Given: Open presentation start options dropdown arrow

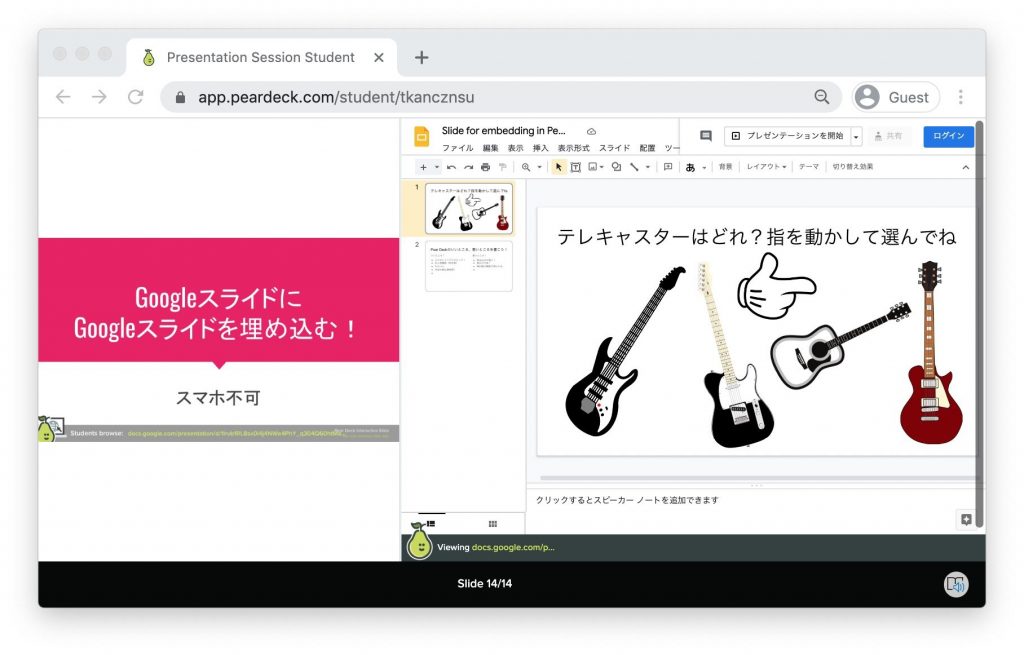Looking at the screenshot, I should [x=856, y=136].
